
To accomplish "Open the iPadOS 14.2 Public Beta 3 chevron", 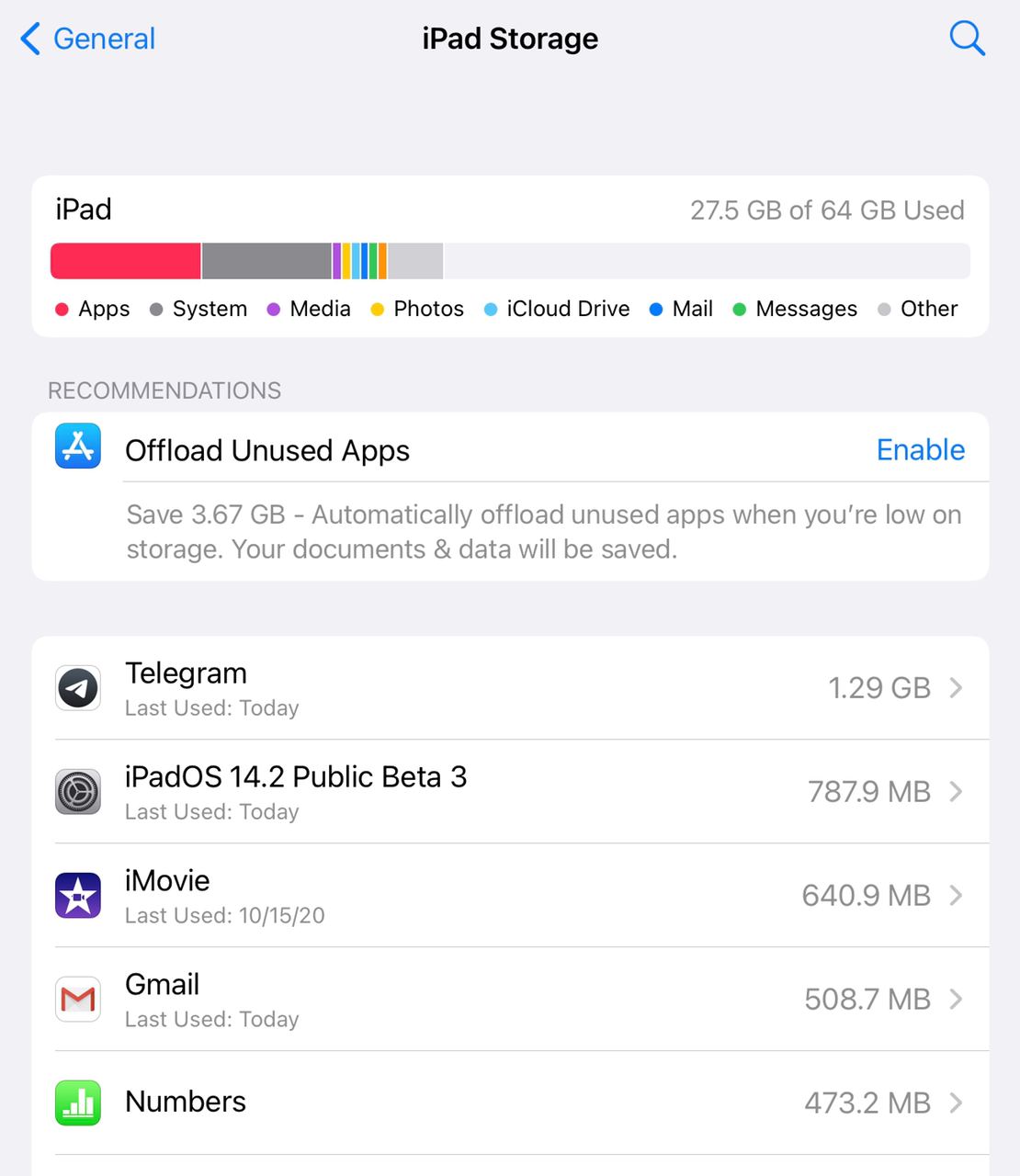I will click(956, 792).
